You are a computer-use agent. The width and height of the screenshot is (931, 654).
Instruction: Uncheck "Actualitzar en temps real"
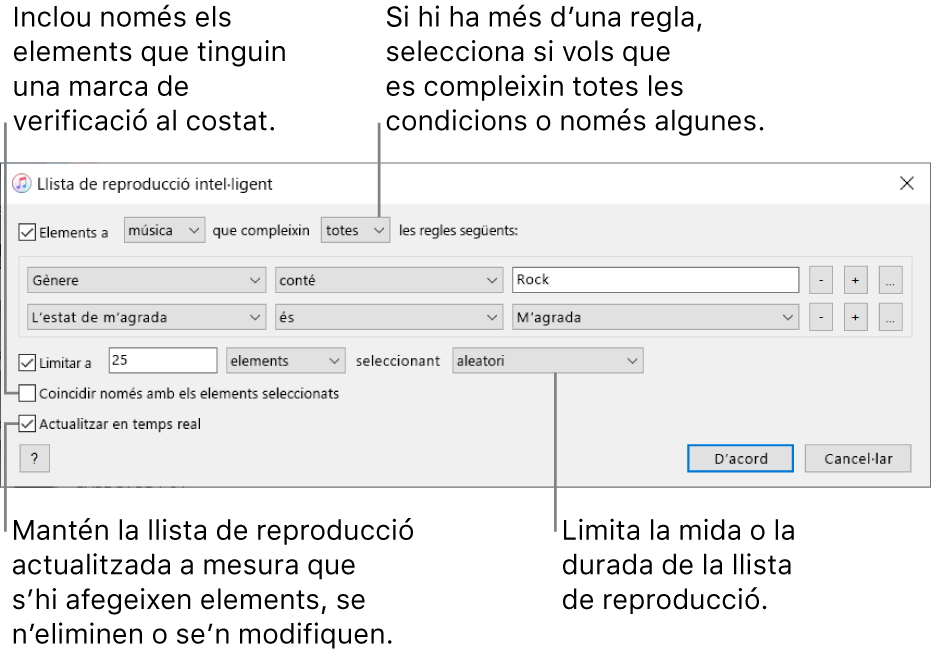pyautogui.click(x=27, y=424)
